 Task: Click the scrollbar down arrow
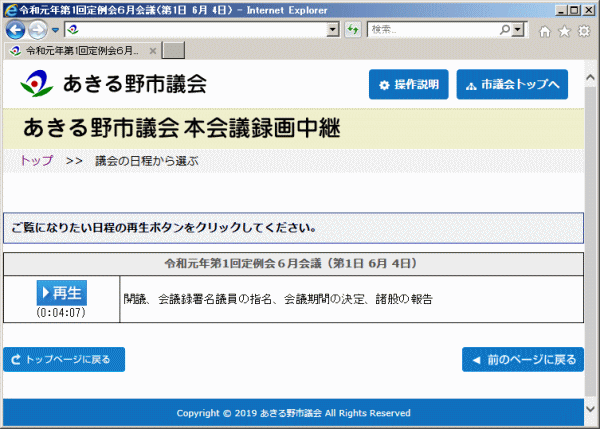tap(590, 409)
